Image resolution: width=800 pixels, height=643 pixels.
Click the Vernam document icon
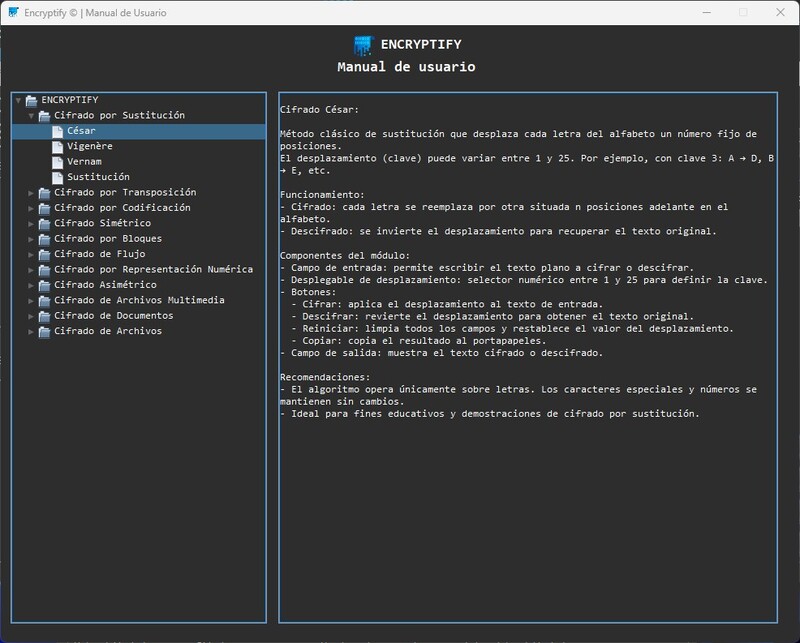click(x=57, y=160)
